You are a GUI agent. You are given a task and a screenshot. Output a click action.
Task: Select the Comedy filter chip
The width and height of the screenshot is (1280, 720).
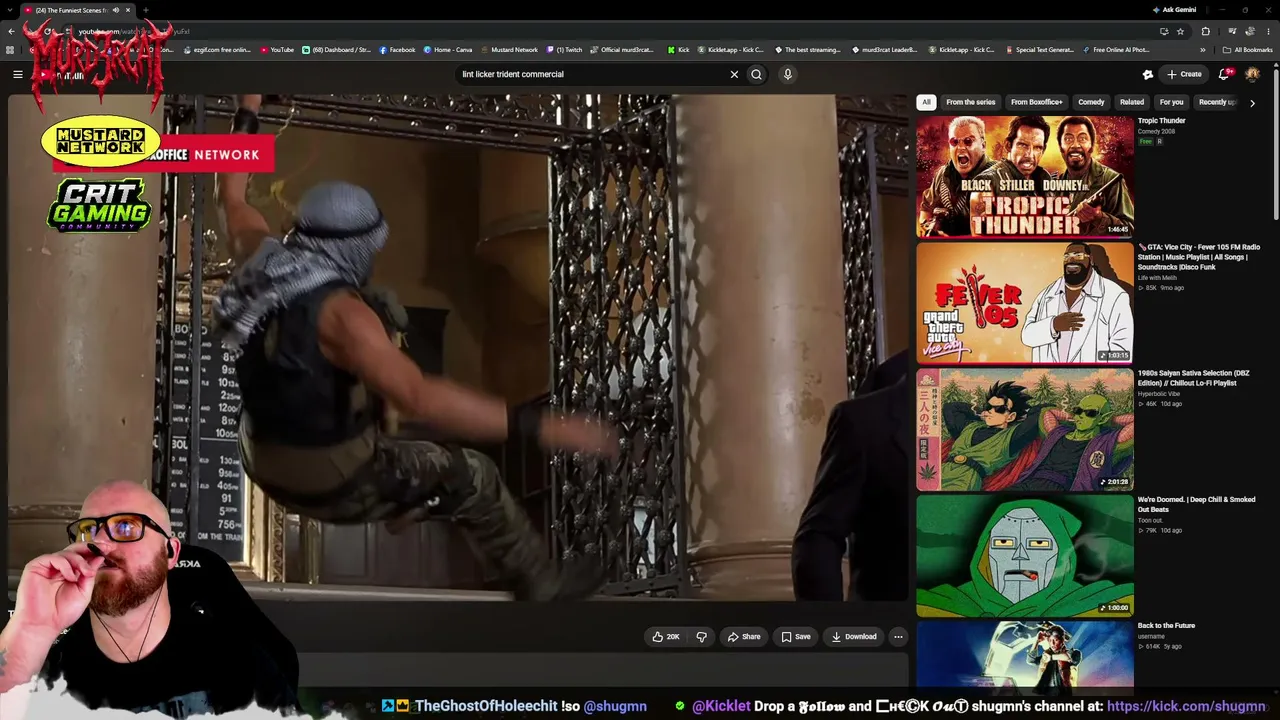(x=1091, y=102)
